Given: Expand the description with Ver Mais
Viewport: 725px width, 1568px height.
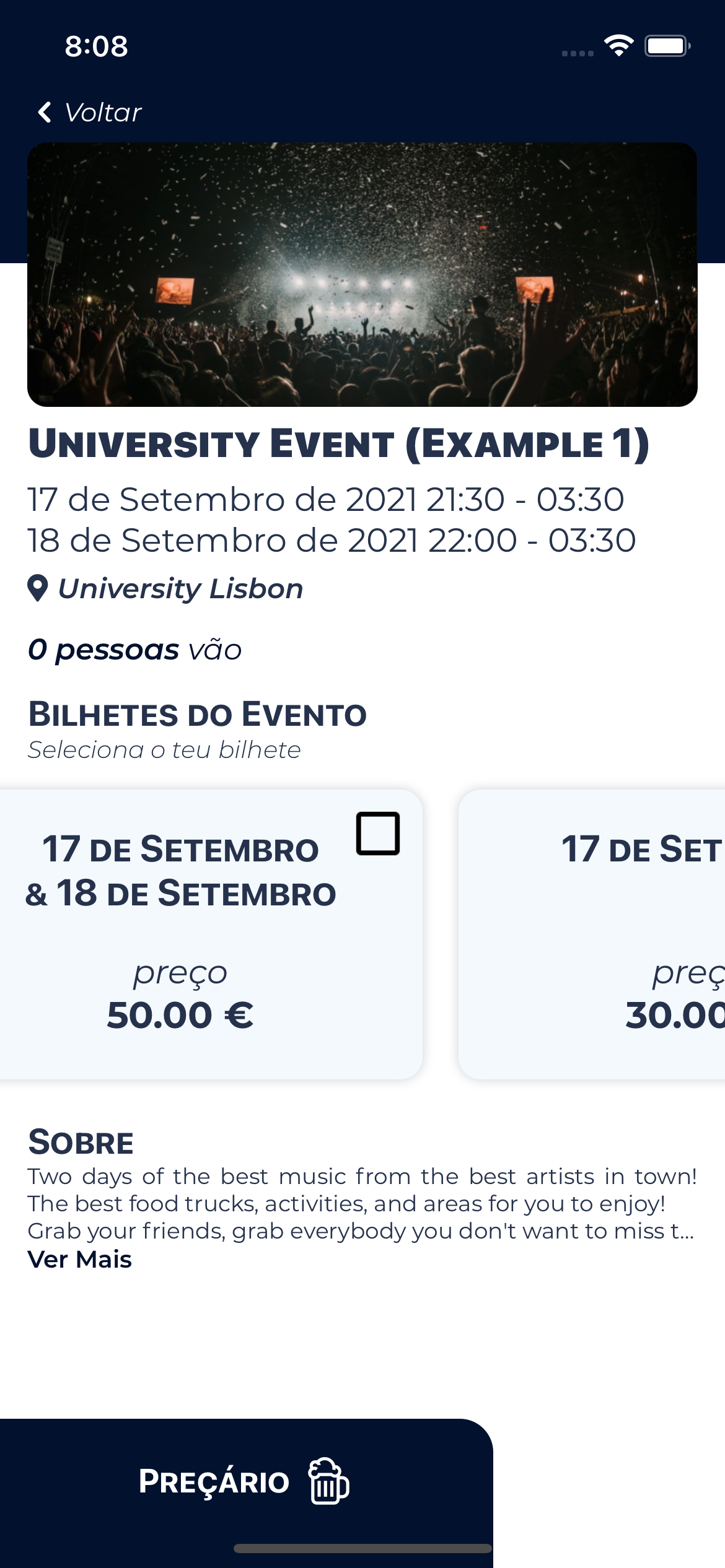Looking at the screenshot, I should pos(80,1259).
